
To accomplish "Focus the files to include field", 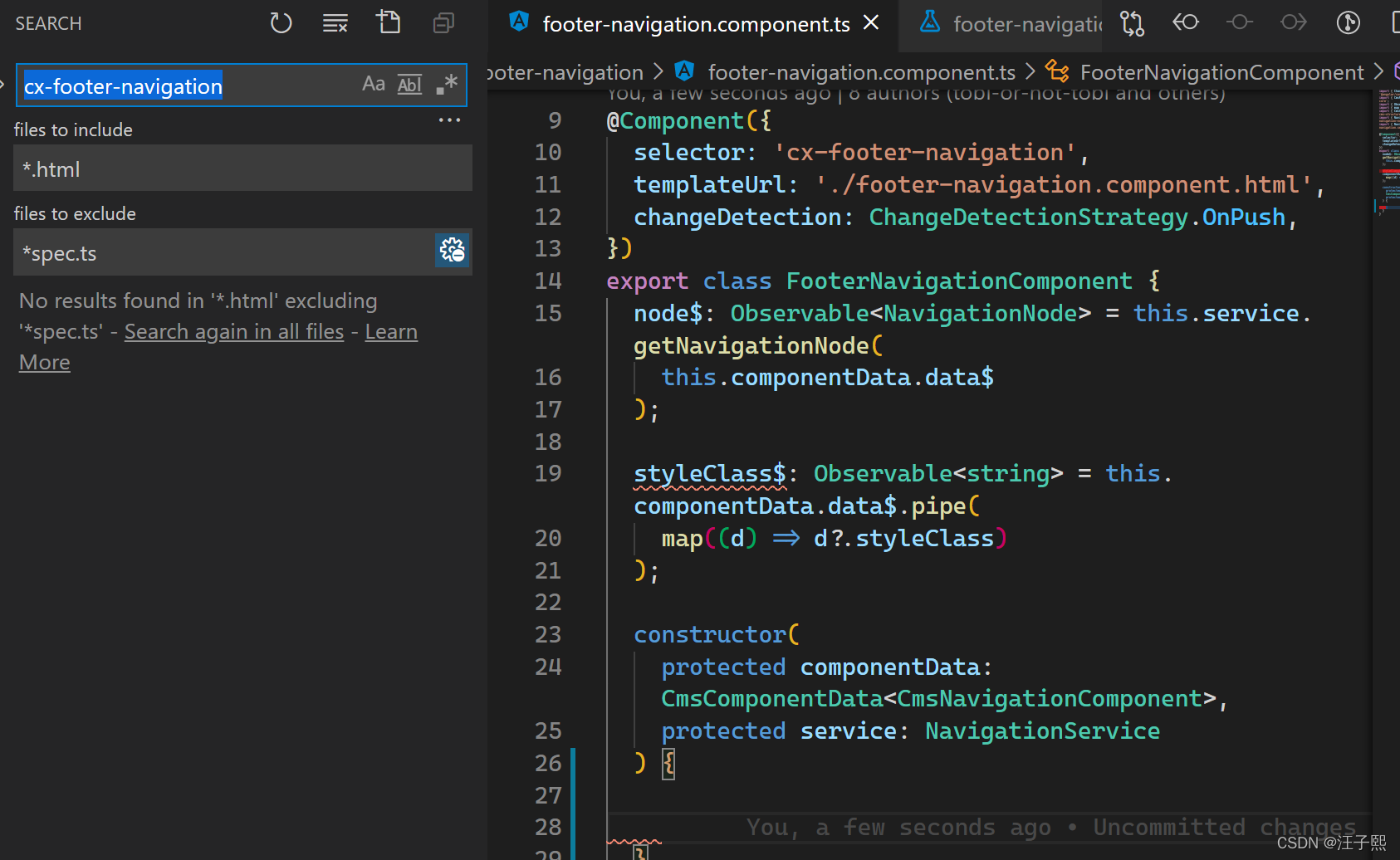I will click(242, 169).
